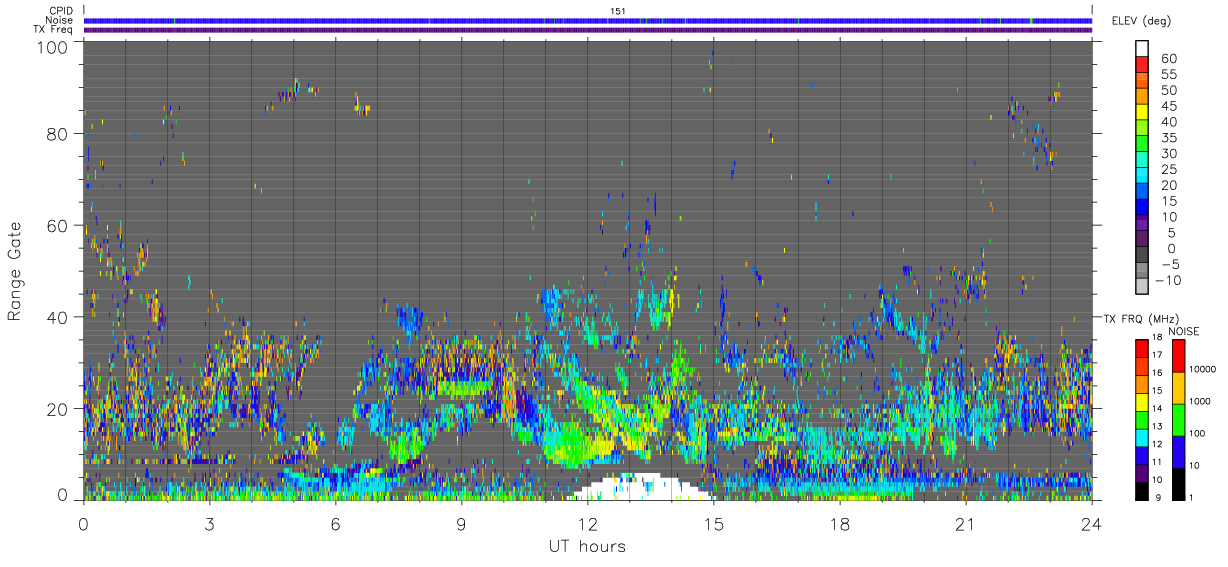Click the 'ELEV (deg)' legend title
1228x567 pixels.
click(1141, 21)
